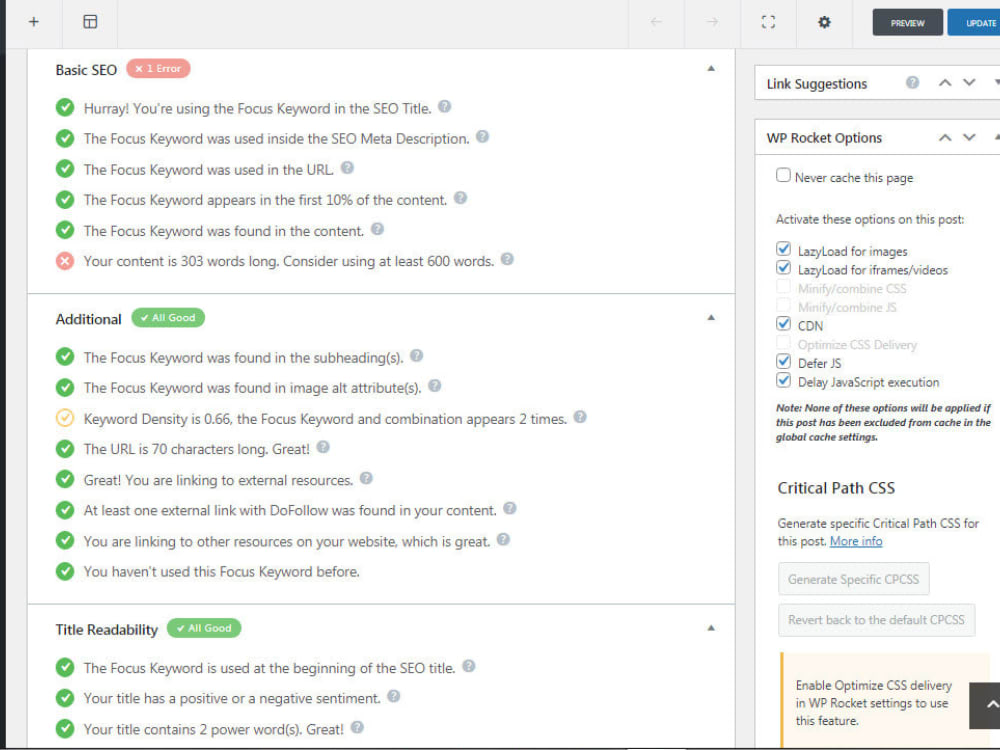Viewport: 1000px width, 750px height.
Task: Click the PREVIEW button
Action: click(x=908, y=23)
